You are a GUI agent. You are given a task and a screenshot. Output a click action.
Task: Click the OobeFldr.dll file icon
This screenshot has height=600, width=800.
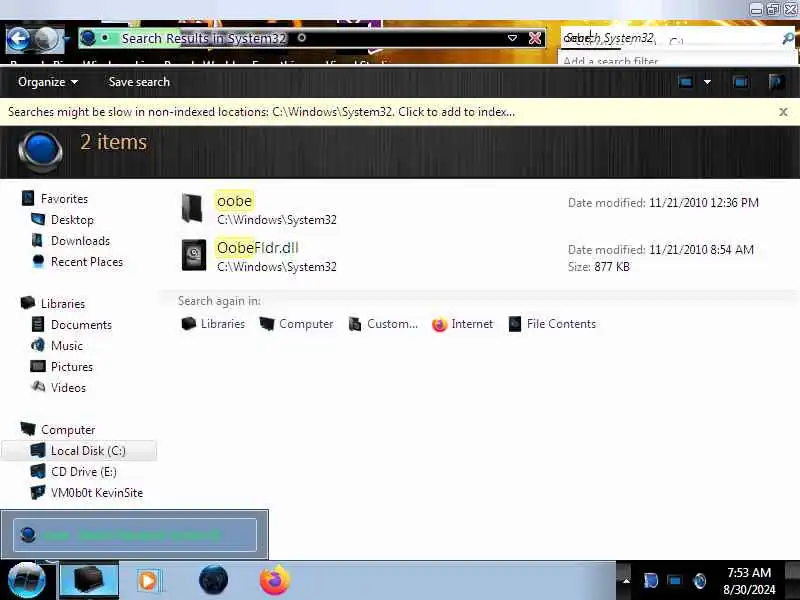click(193, 255)
